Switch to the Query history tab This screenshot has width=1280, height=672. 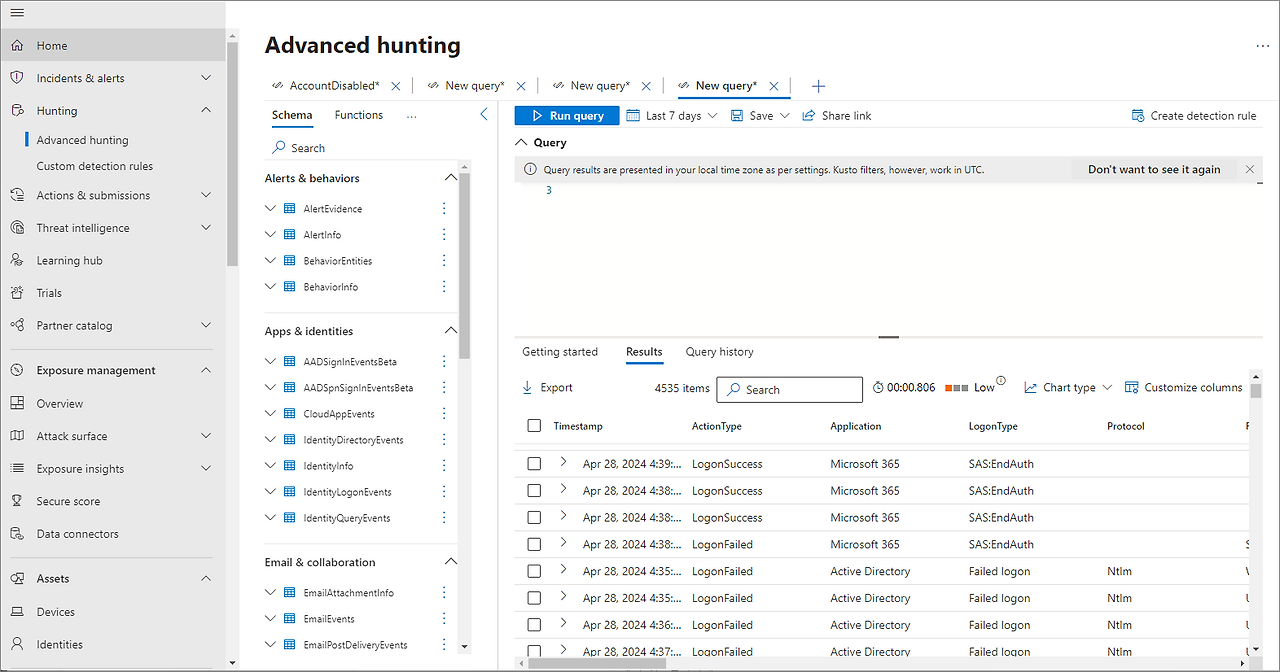click(x=719, y=352)
